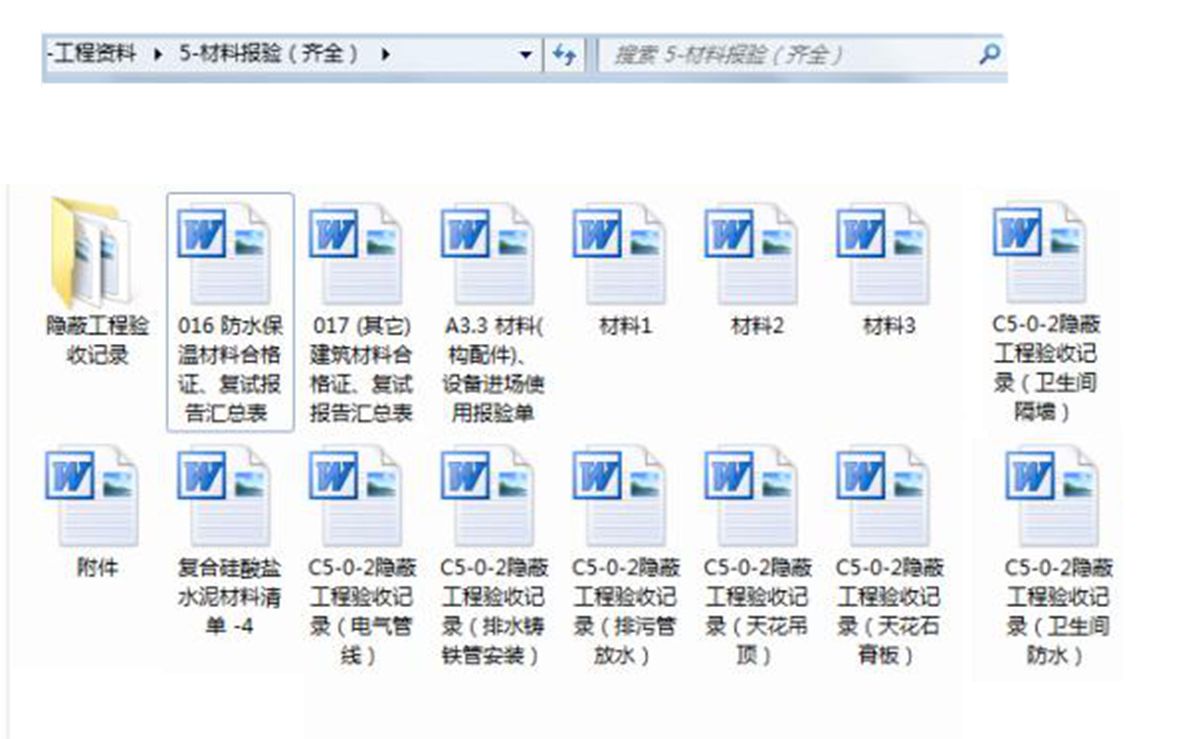Click the label C5-0-2隐蔽工程验收记录（卫生间防水）
Screen dimensions: 1200x739
1058,611
